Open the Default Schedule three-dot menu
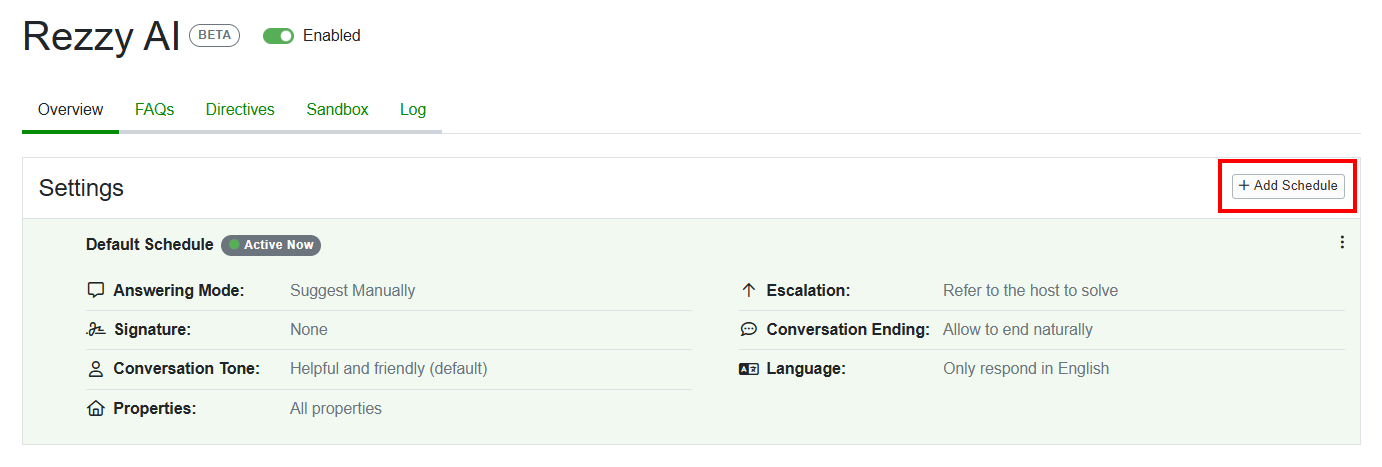Screen dimensions: 1382x467 (x=1342, y=242)
